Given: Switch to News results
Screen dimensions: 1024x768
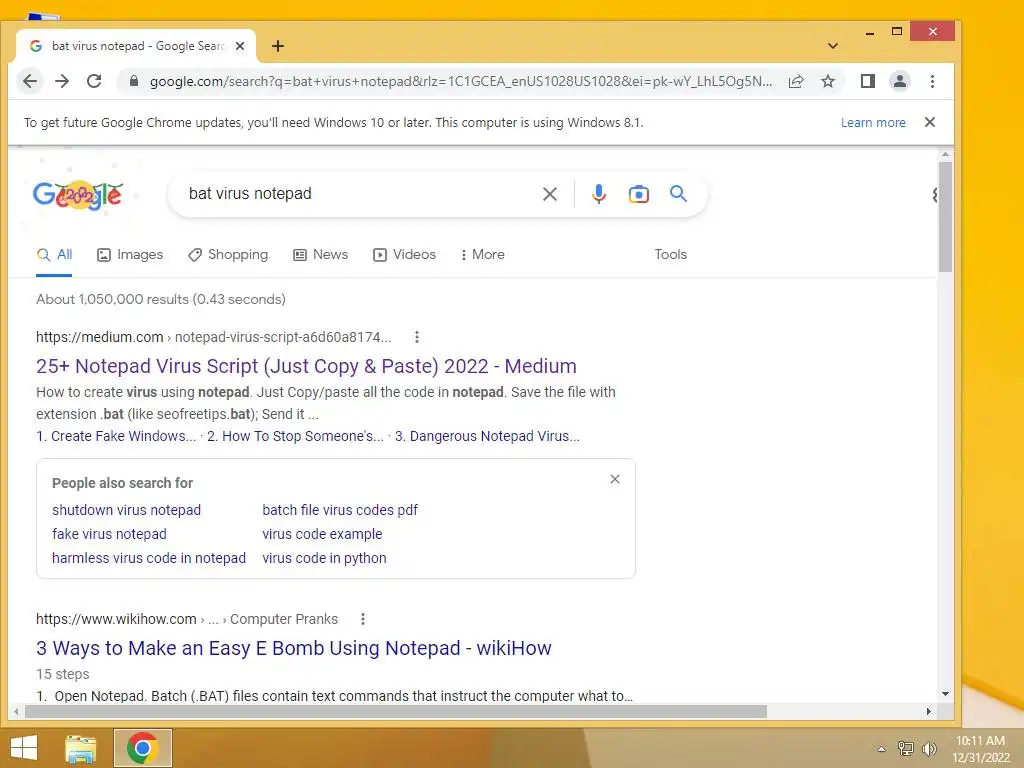Looking at the screenshot, I should pyautogui.click(x=321, y=255).
